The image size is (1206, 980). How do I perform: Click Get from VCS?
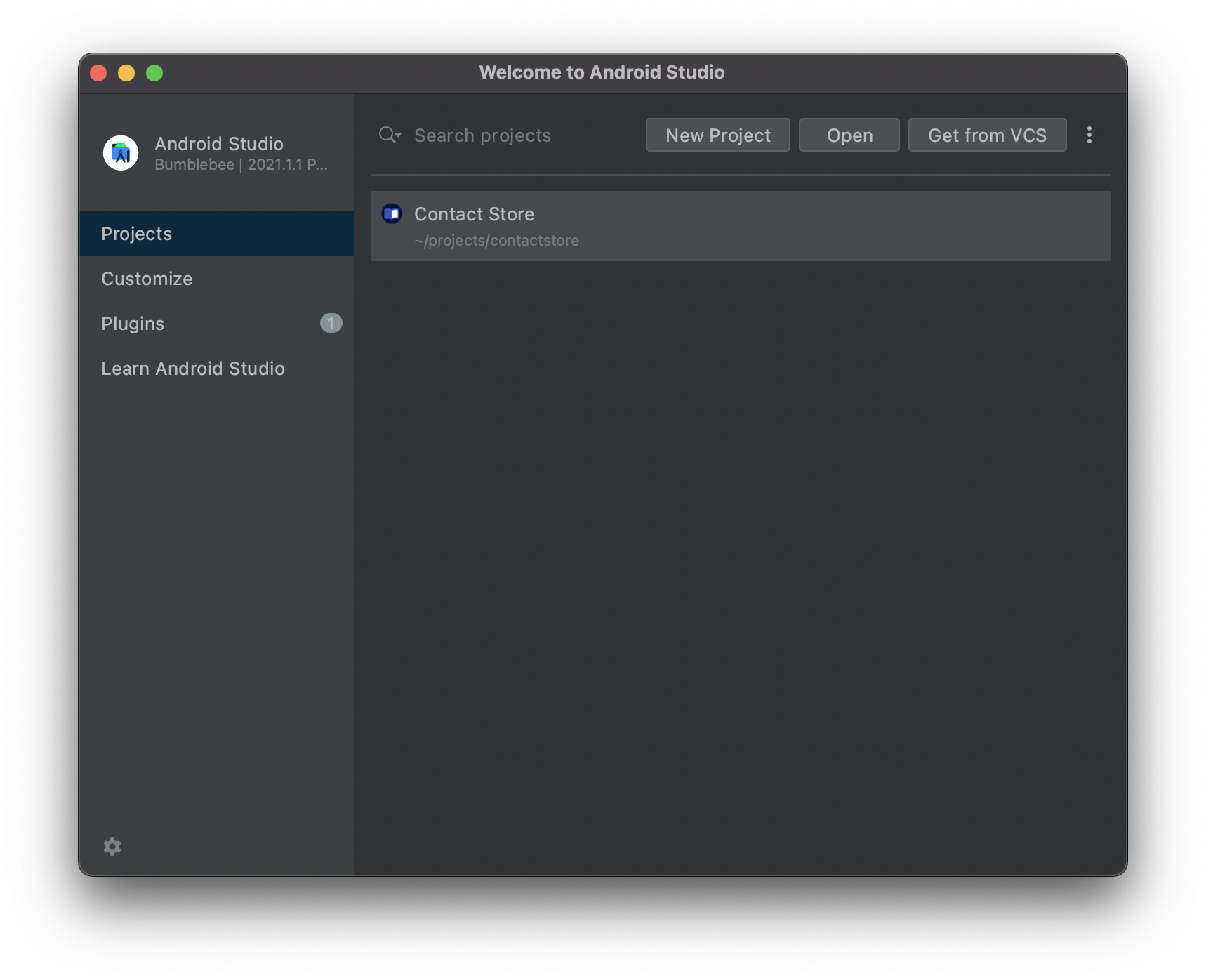[987, 135]
